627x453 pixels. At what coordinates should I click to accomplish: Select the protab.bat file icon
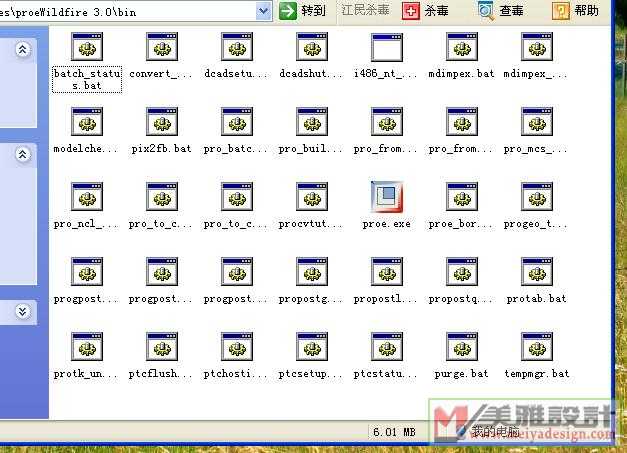537,271
